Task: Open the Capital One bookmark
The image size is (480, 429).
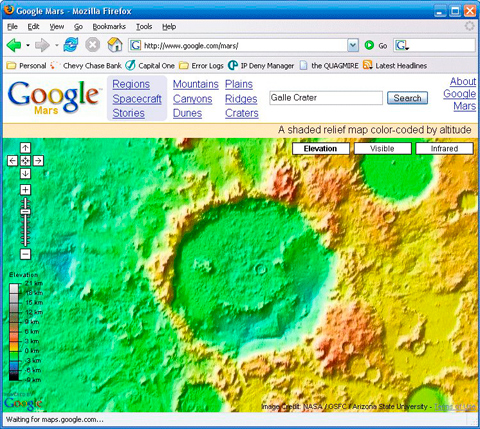Action: (150, 66)
